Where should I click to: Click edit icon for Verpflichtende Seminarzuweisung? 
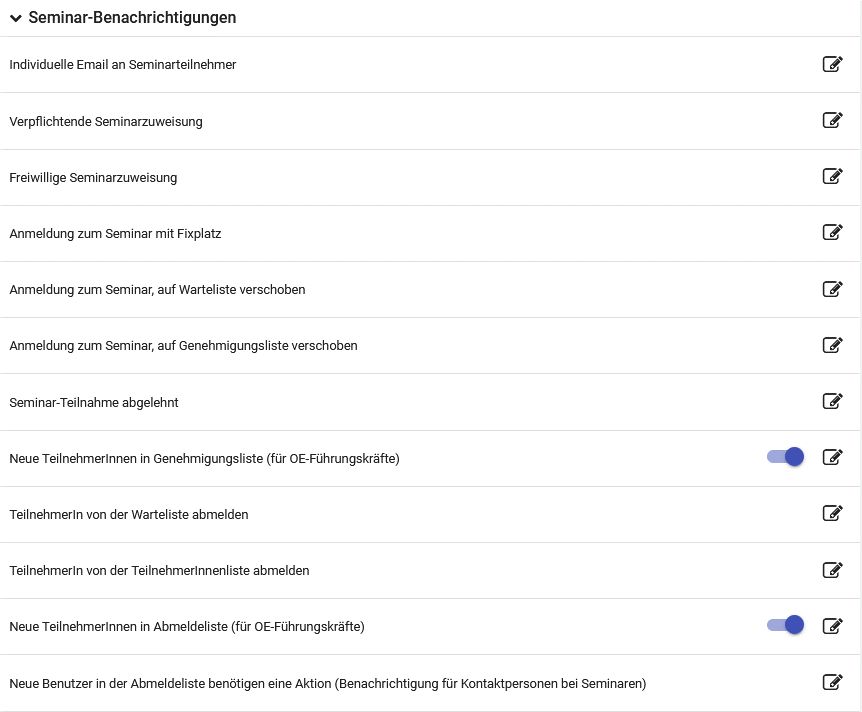coord(832,121)
